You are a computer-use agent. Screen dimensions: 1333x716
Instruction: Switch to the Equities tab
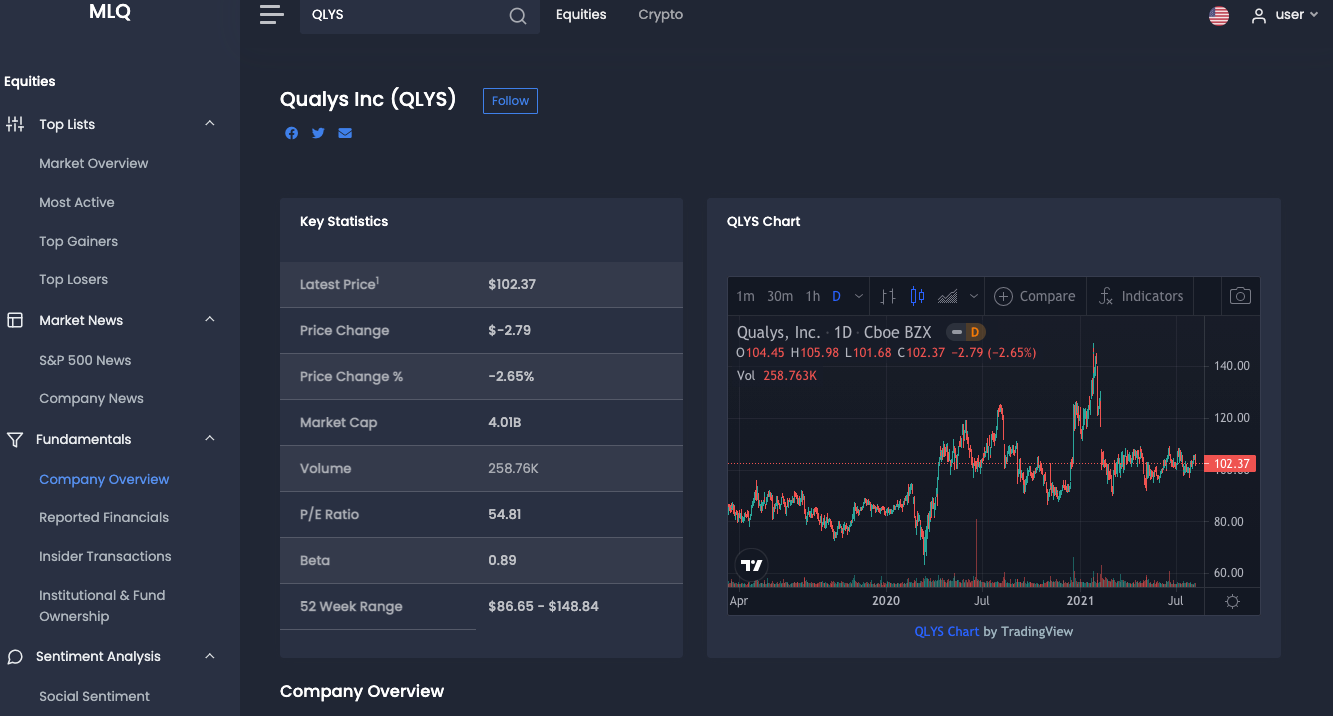(581, 15)
